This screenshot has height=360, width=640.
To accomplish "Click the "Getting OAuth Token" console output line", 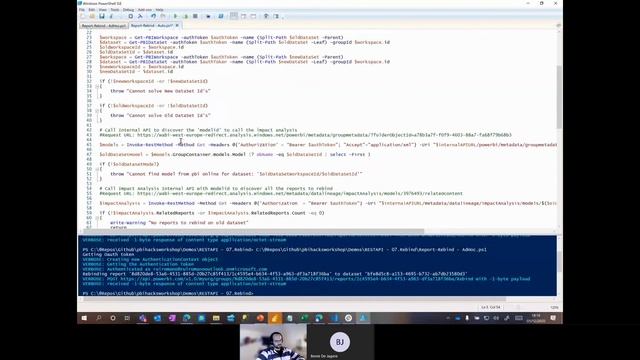I will click(108, 254).
